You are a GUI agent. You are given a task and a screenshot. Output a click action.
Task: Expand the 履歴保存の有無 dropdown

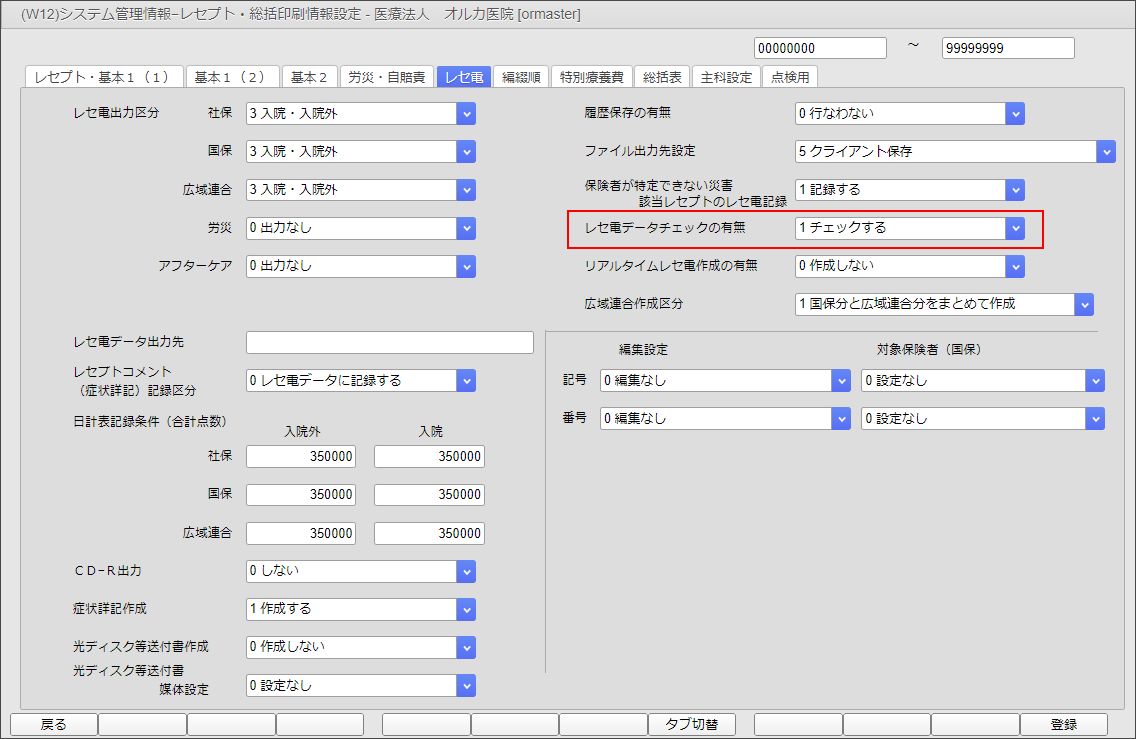[1016, 114]
